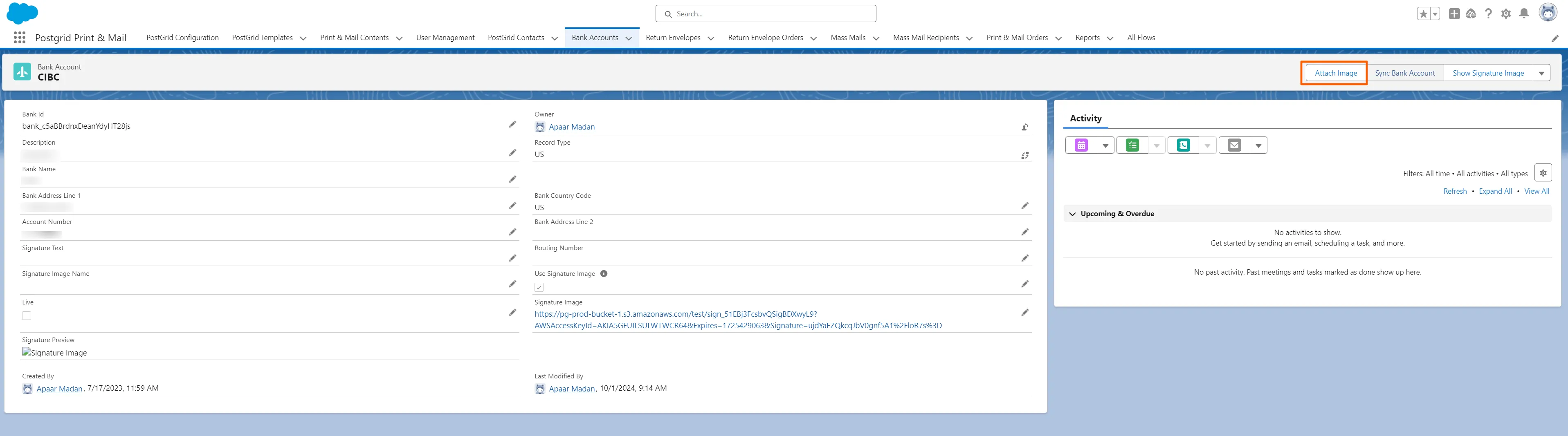Toggle the Live checkbox
1568x436 pixels.
click(27, 315)
